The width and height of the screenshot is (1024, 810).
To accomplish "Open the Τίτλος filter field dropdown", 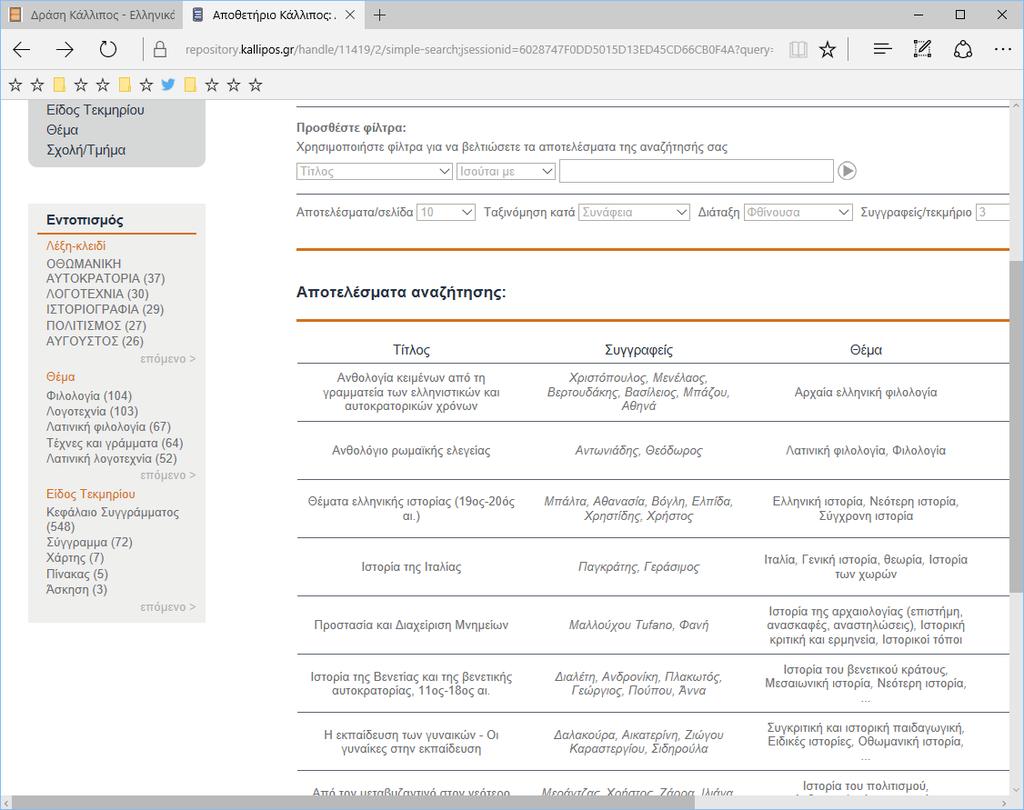I will pos(374,171).
